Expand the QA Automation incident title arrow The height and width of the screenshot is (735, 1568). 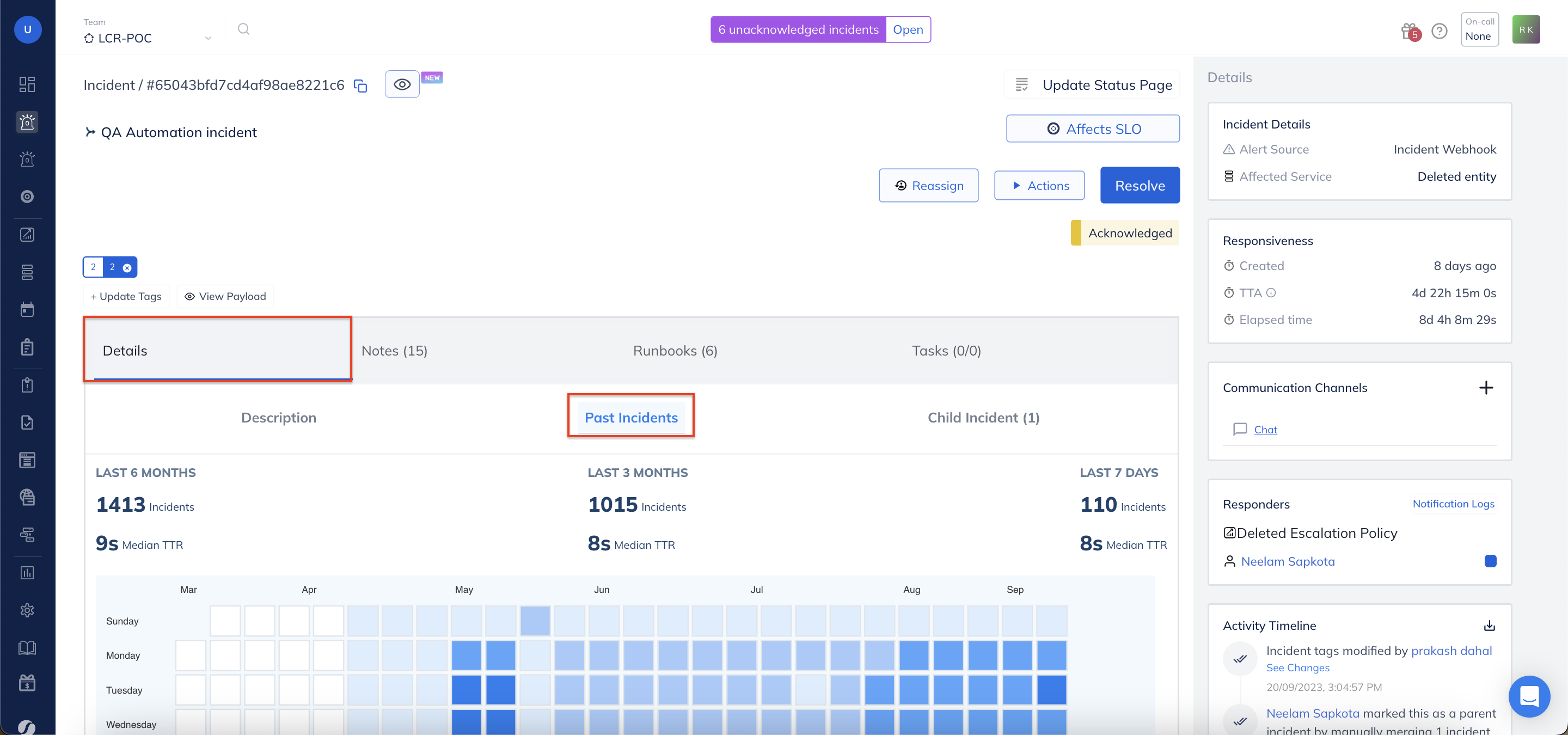pyautogui.click(x=90, y=132)
